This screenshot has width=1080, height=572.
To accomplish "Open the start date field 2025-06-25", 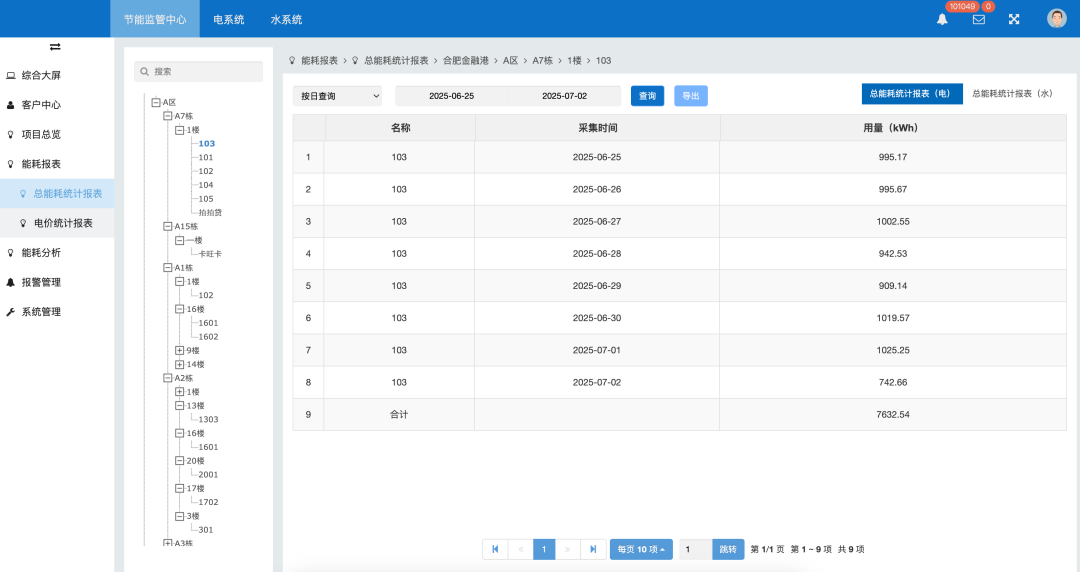I will point(452,96).
